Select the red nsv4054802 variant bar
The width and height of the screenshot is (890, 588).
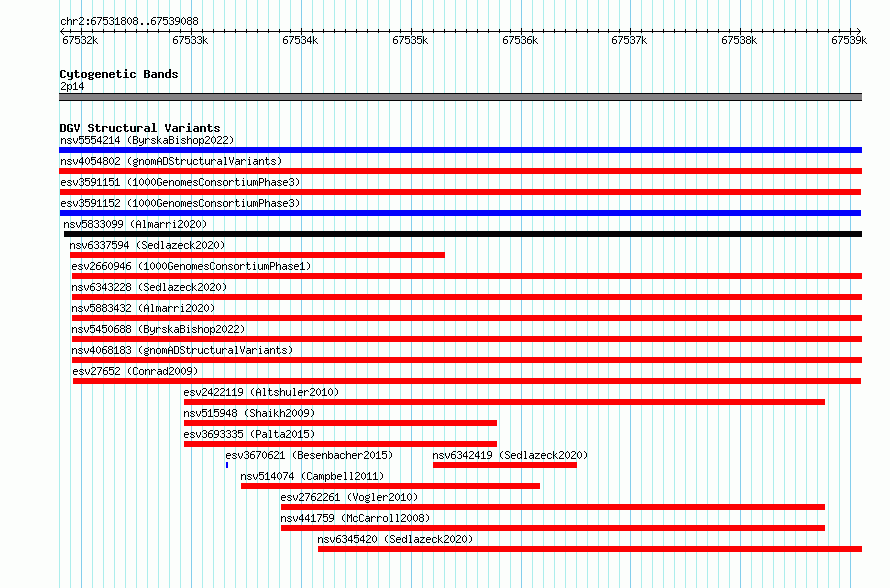tap(460, 171)
